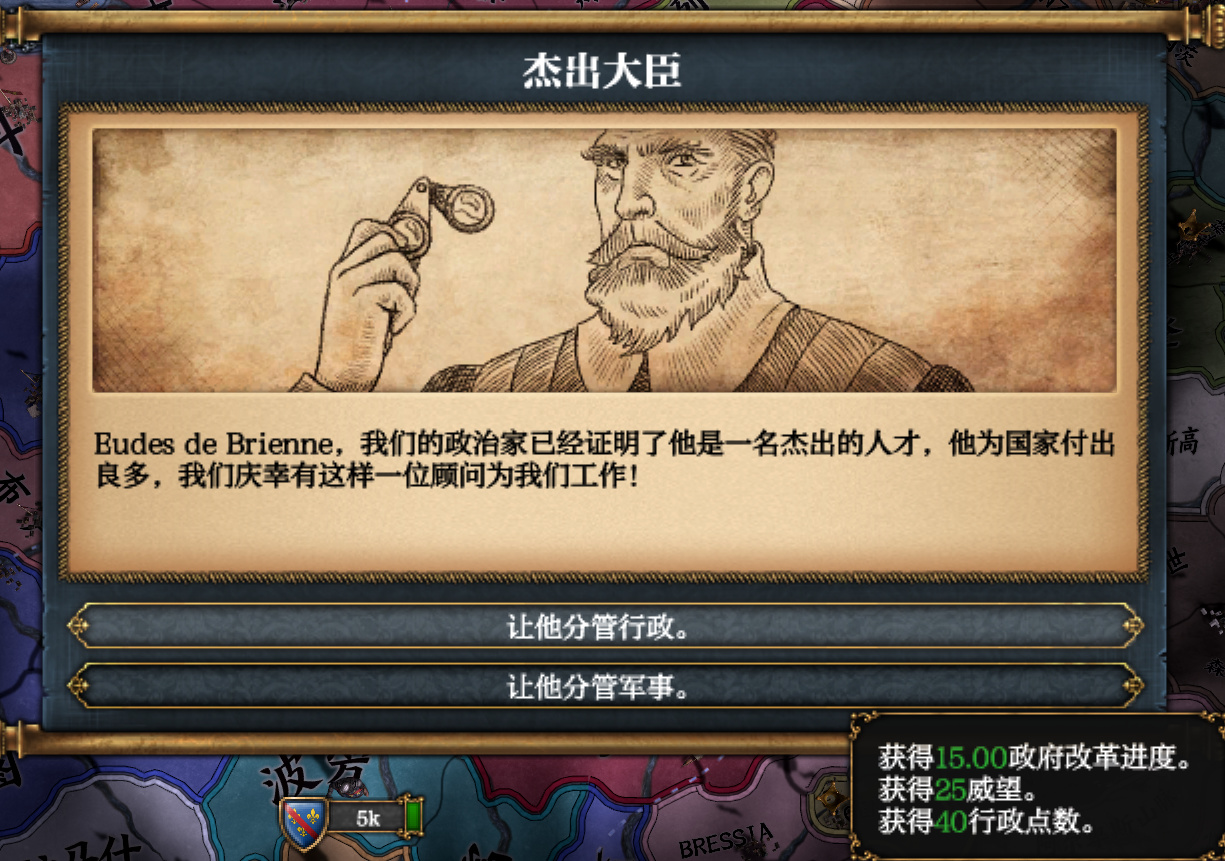This screenshot has width=1225, height=861.
Task: Click right ornament of 让他分管行政 option
Action: tap(1133, 626)
